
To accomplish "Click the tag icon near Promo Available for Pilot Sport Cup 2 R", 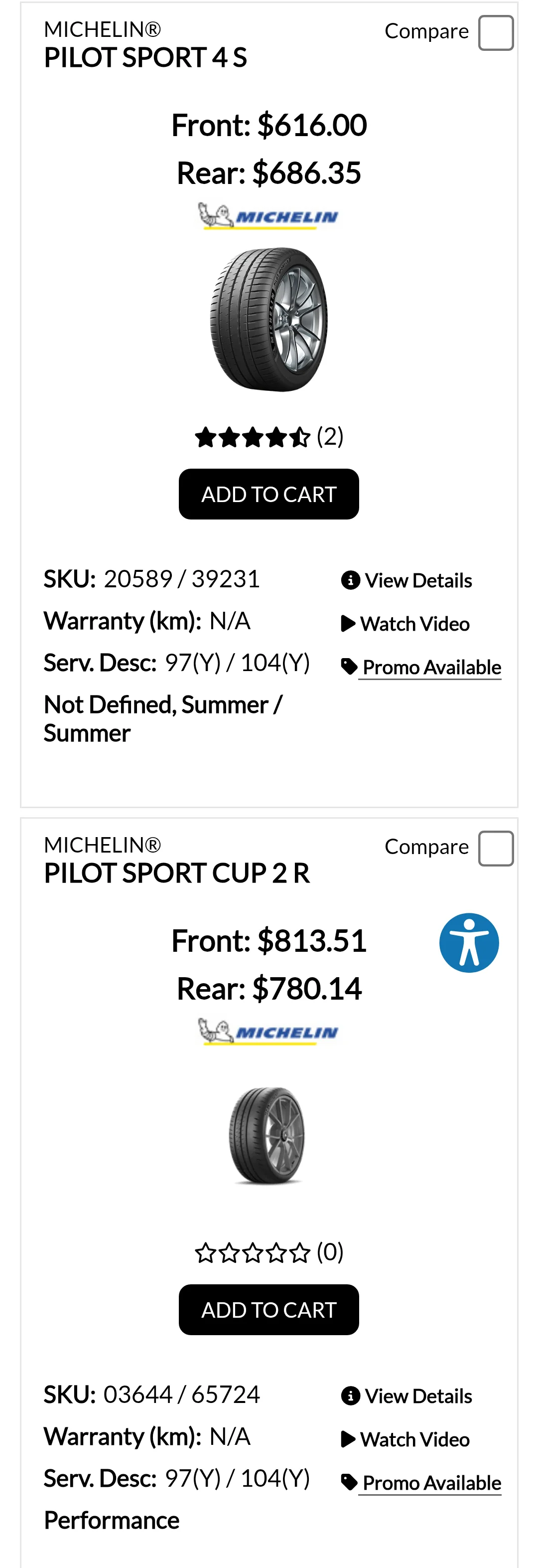I will tap(349, 1482).
